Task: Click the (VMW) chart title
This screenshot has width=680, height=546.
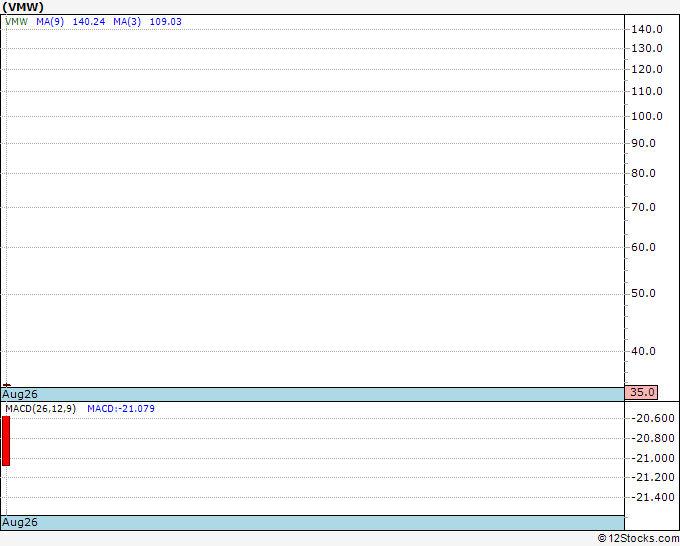Action: [x=23, y=7]
